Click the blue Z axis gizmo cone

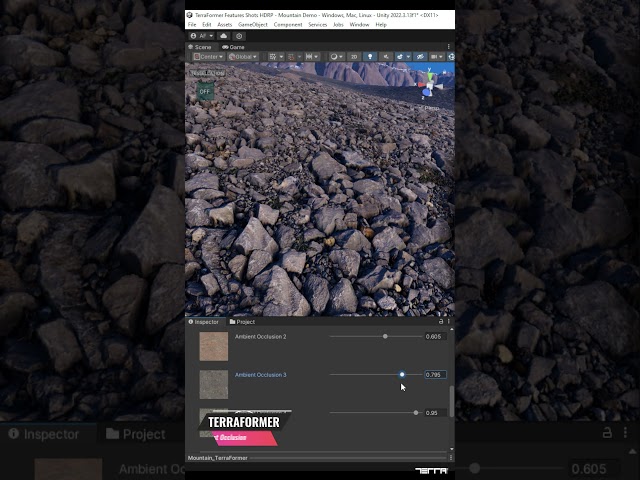pyautogui.click(x=426, y=93)
